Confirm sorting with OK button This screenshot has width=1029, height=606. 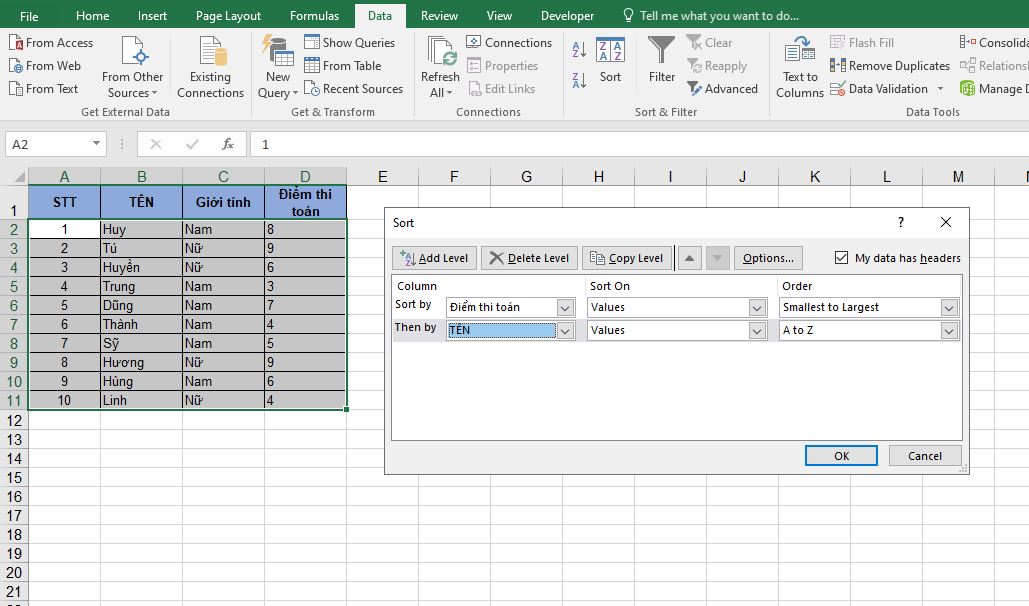(841, 456)
